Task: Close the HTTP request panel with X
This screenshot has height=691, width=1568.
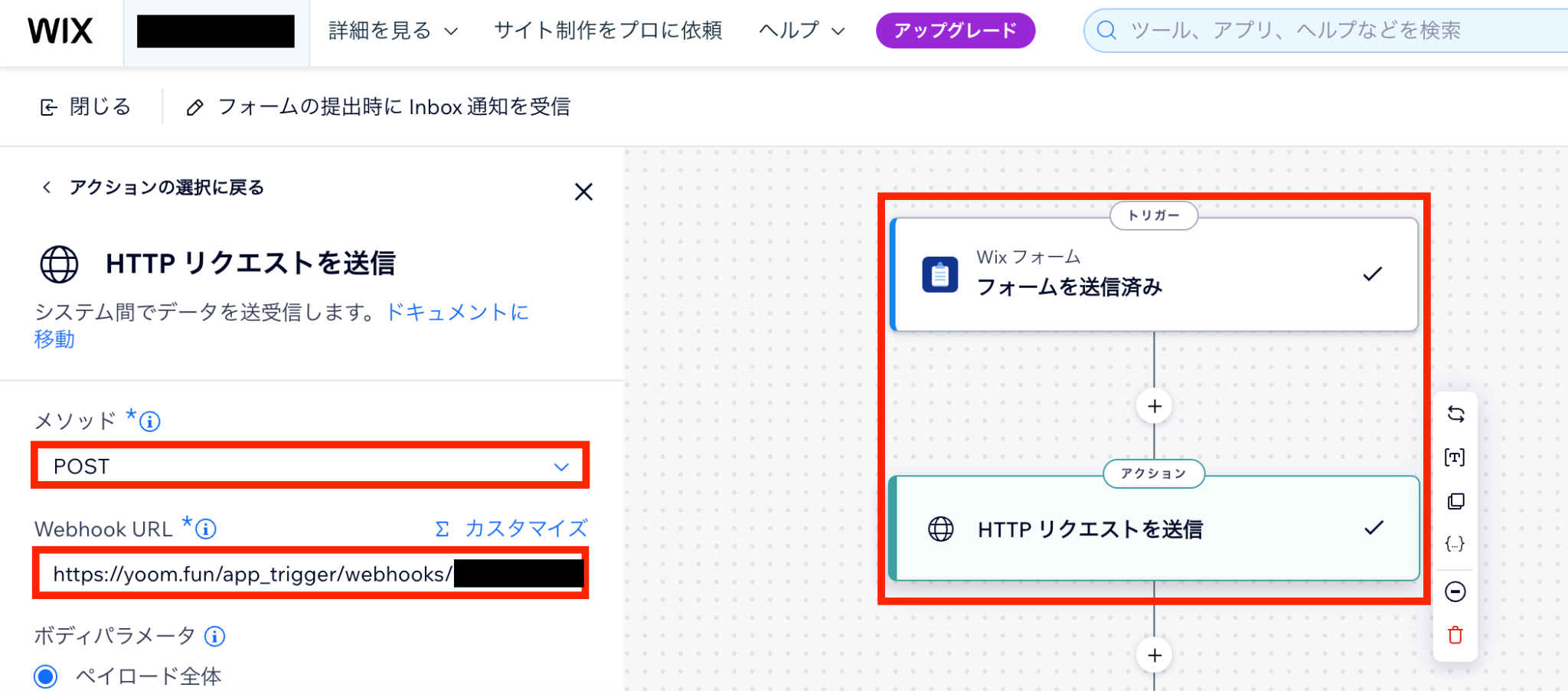Action: pos(583,192)
